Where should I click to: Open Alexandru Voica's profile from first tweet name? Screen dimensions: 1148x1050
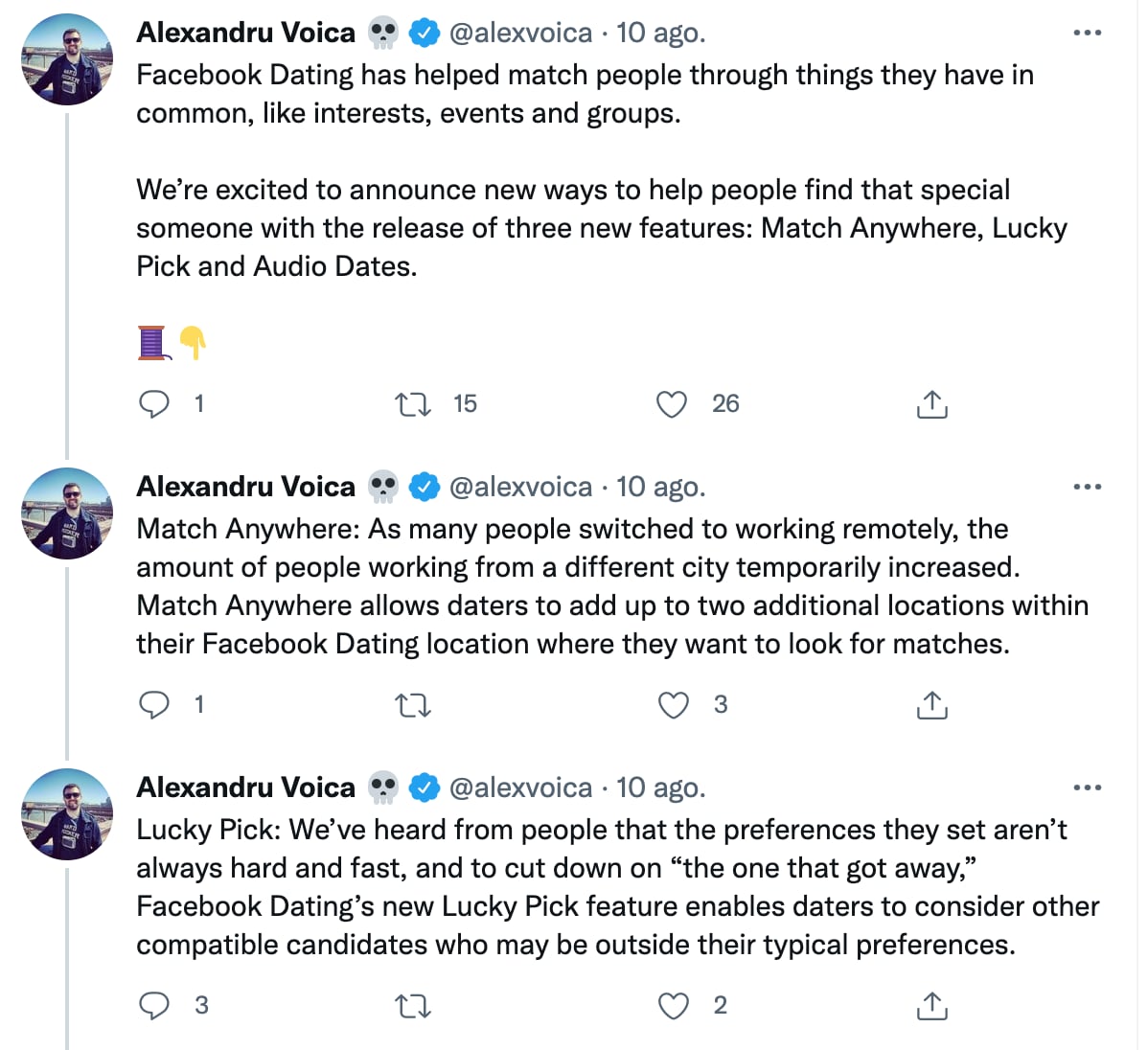tap(245, 33)
